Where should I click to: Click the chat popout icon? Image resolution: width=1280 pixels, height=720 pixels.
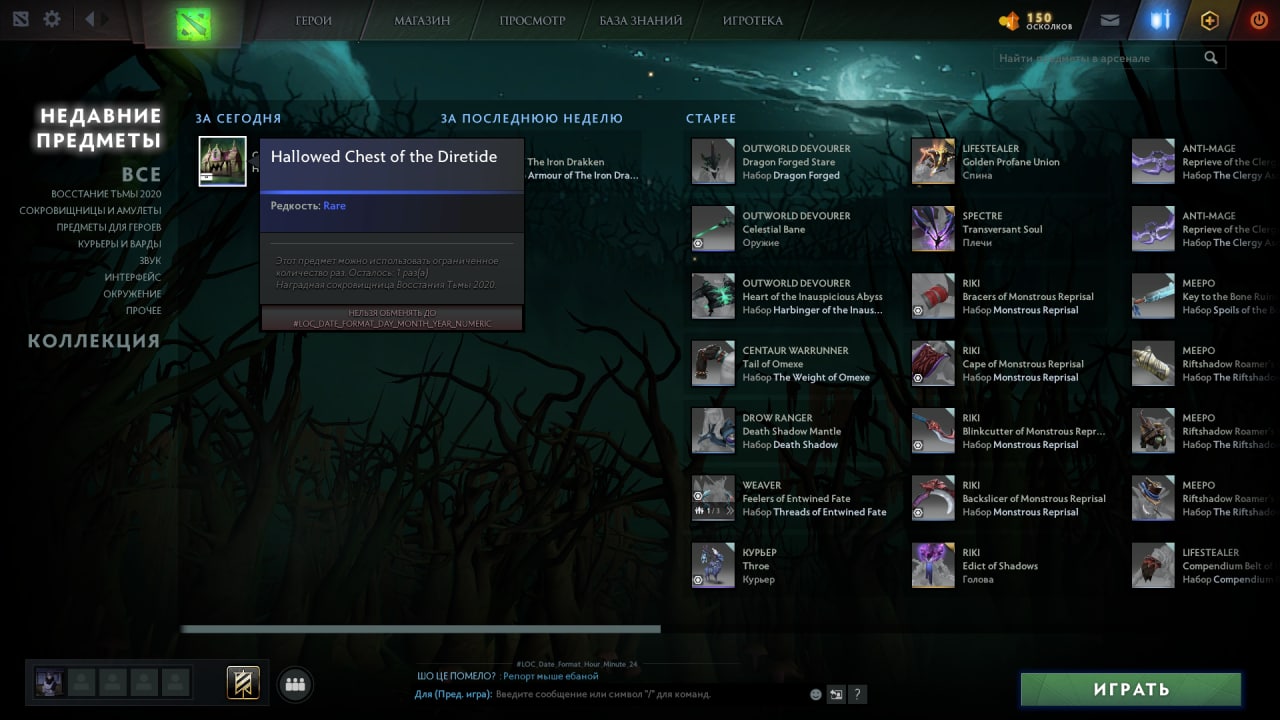point(836,694)
